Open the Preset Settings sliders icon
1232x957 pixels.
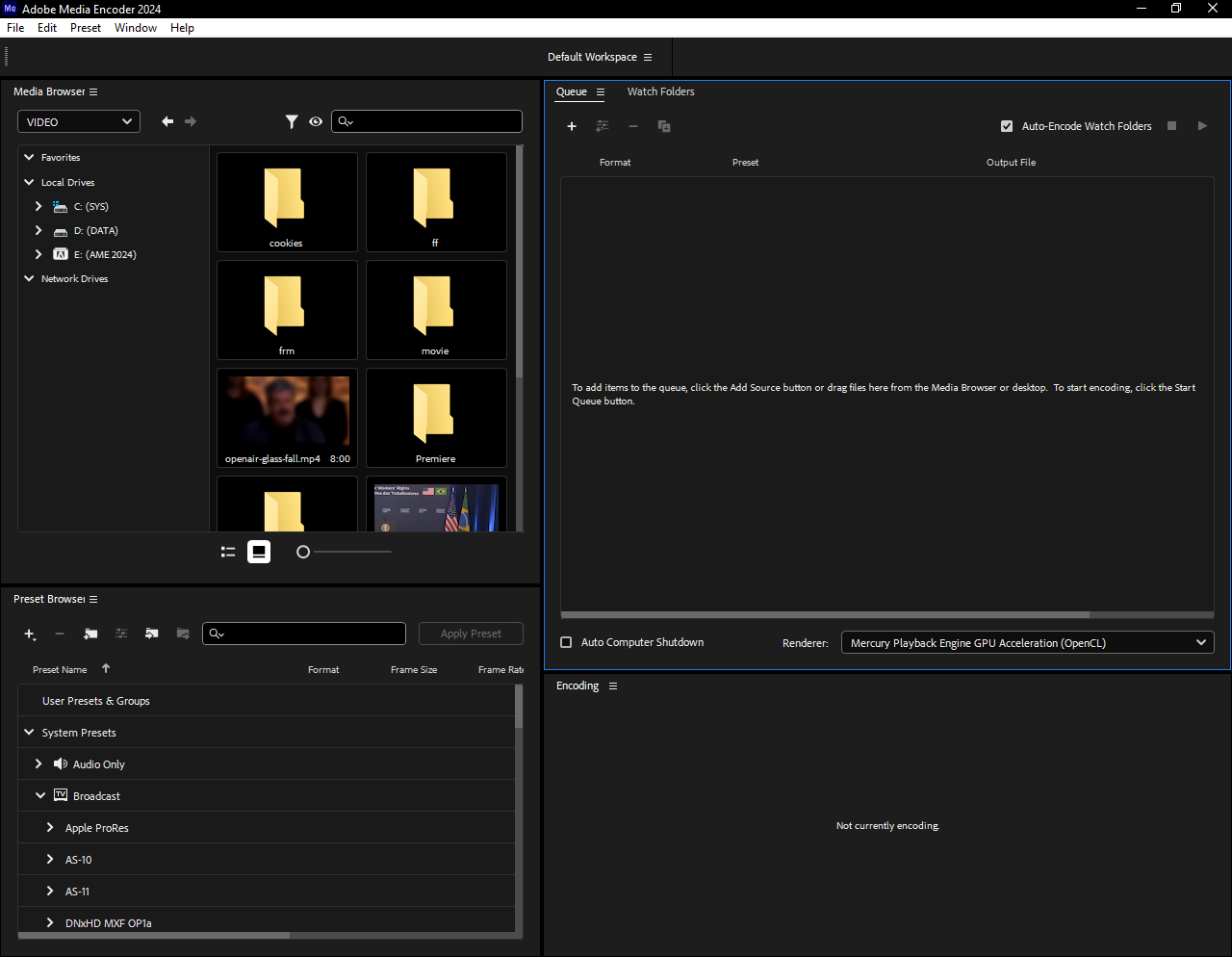121,634
